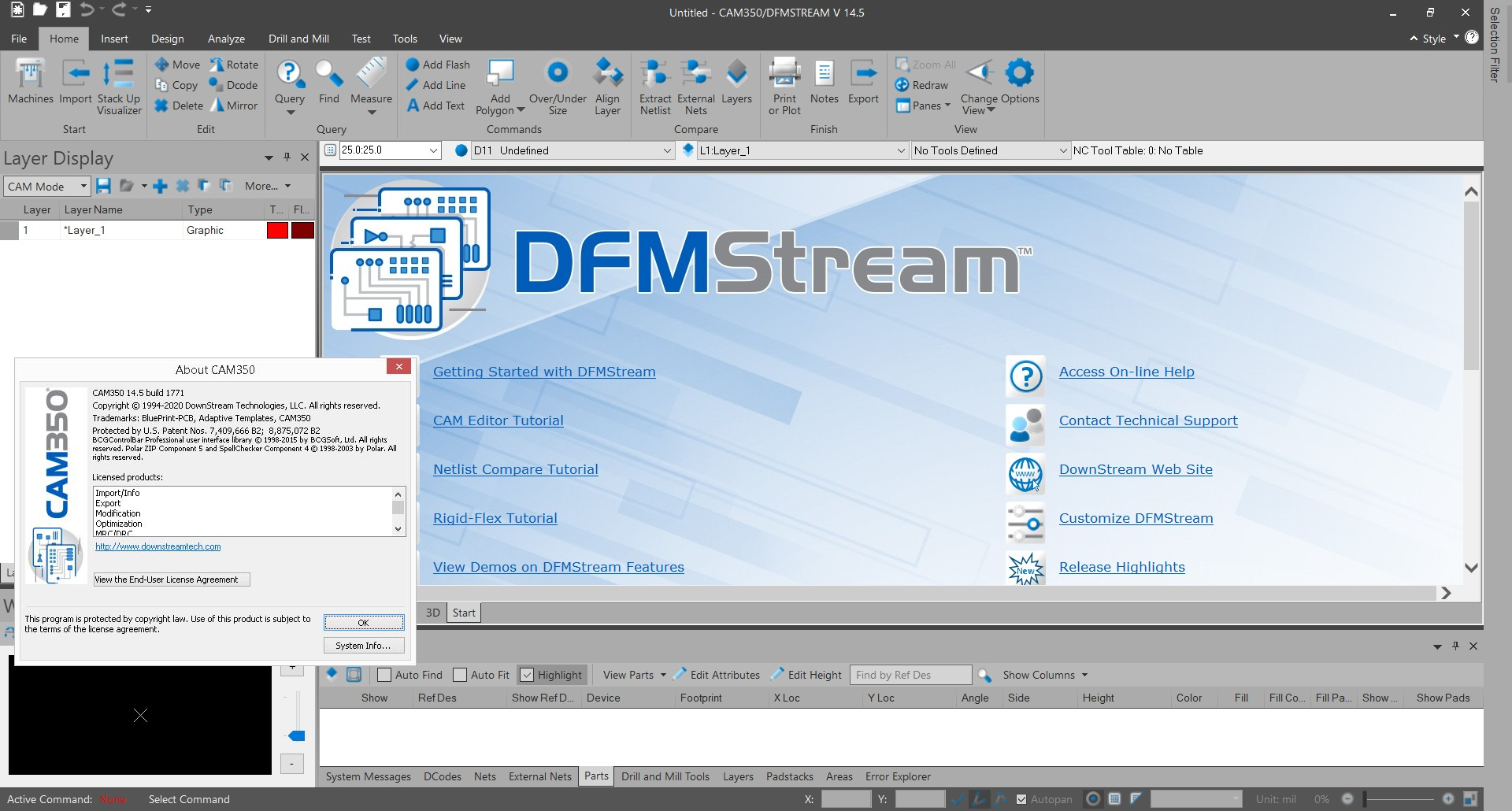Viewport: 1512px width, 811px height.
Task: Toggle the Autopan checkbox in status bar
Action: [1021, 799]
